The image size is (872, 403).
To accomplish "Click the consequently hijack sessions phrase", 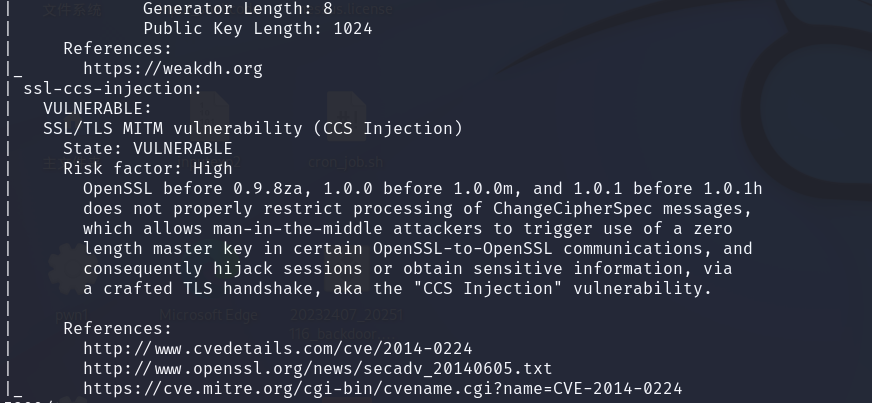I will pos(222,268).
